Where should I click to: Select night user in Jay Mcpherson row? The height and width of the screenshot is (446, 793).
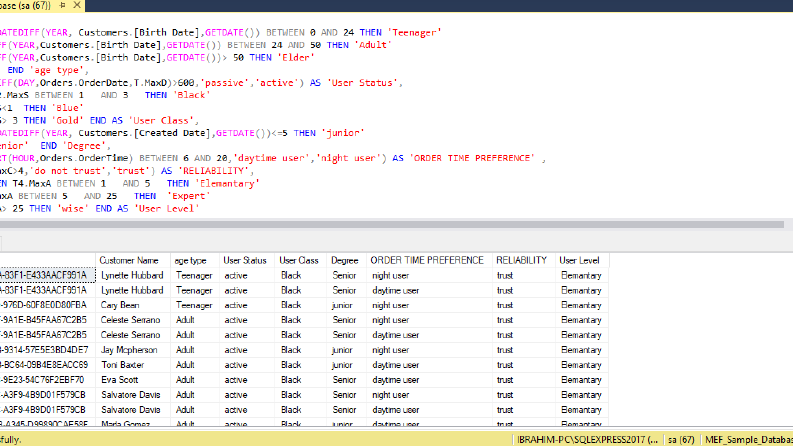[x=429, y=350]
